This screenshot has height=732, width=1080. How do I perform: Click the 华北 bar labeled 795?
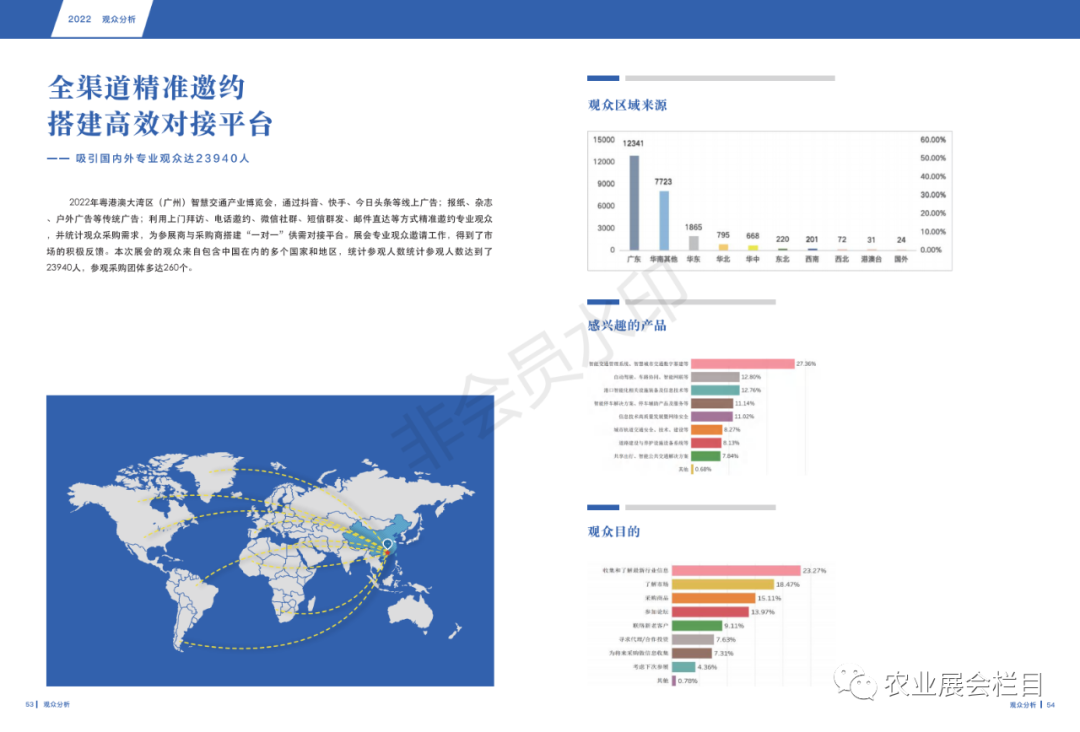[723, 247]
